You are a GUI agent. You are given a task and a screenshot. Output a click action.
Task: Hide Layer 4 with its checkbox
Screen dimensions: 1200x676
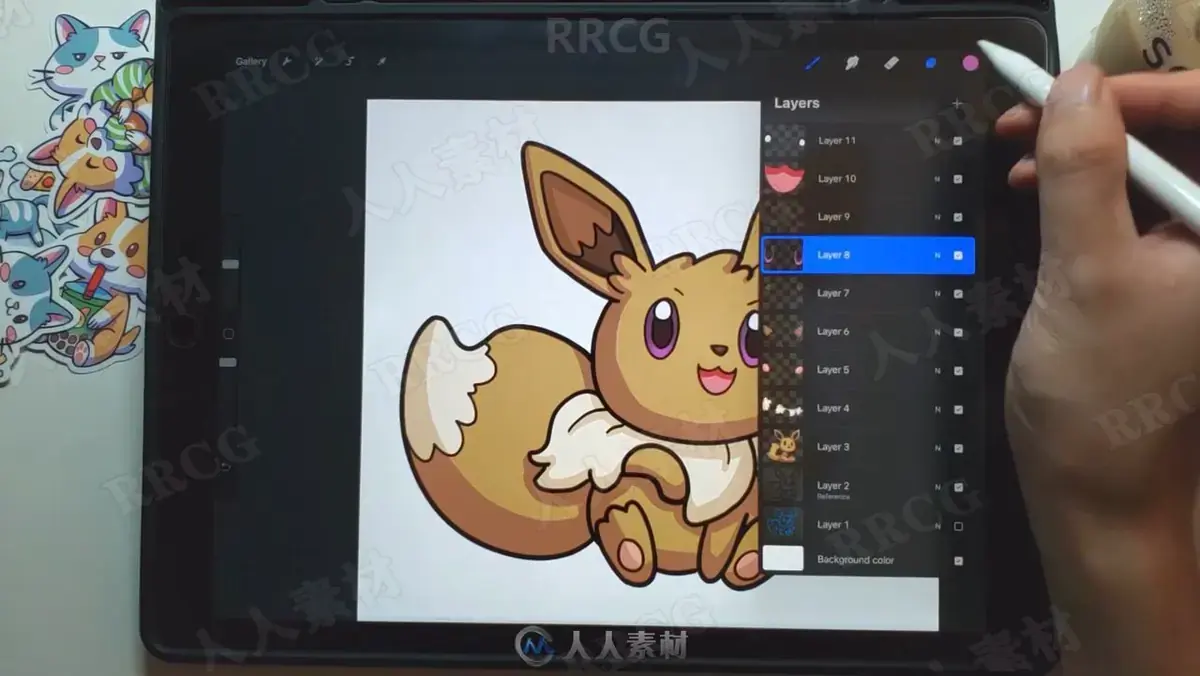click(x=958, y=409)
